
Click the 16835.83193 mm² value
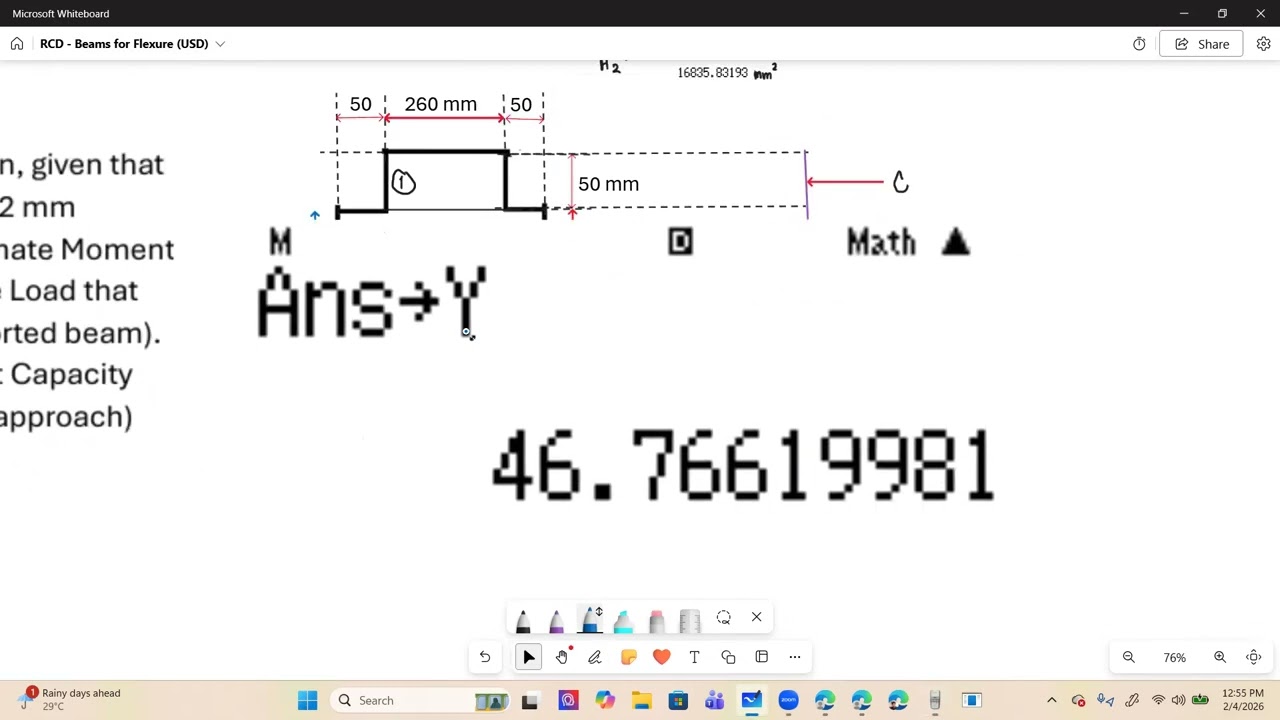[727, 72]
